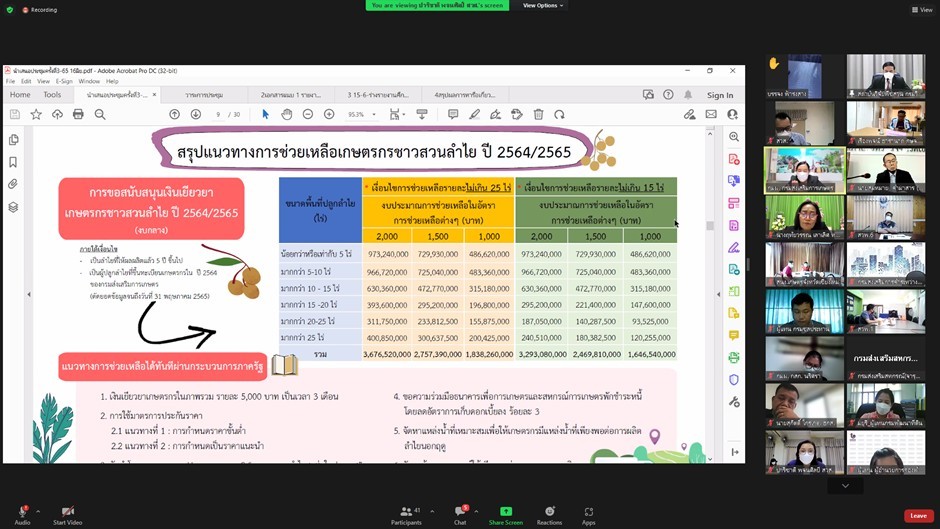Delete page using the trash icon

pos(538,114)
